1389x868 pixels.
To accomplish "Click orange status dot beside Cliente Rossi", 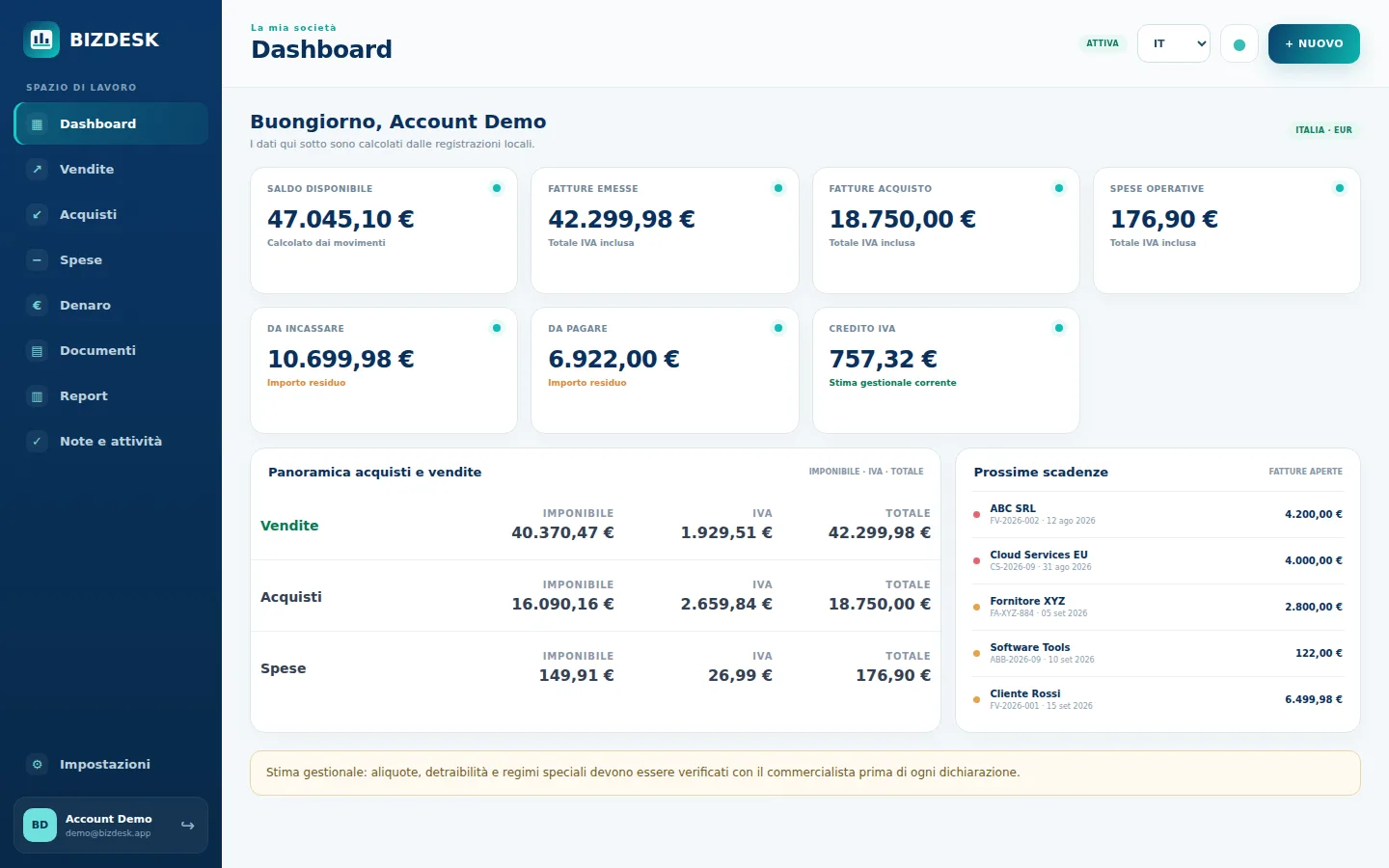I will 976,699.
